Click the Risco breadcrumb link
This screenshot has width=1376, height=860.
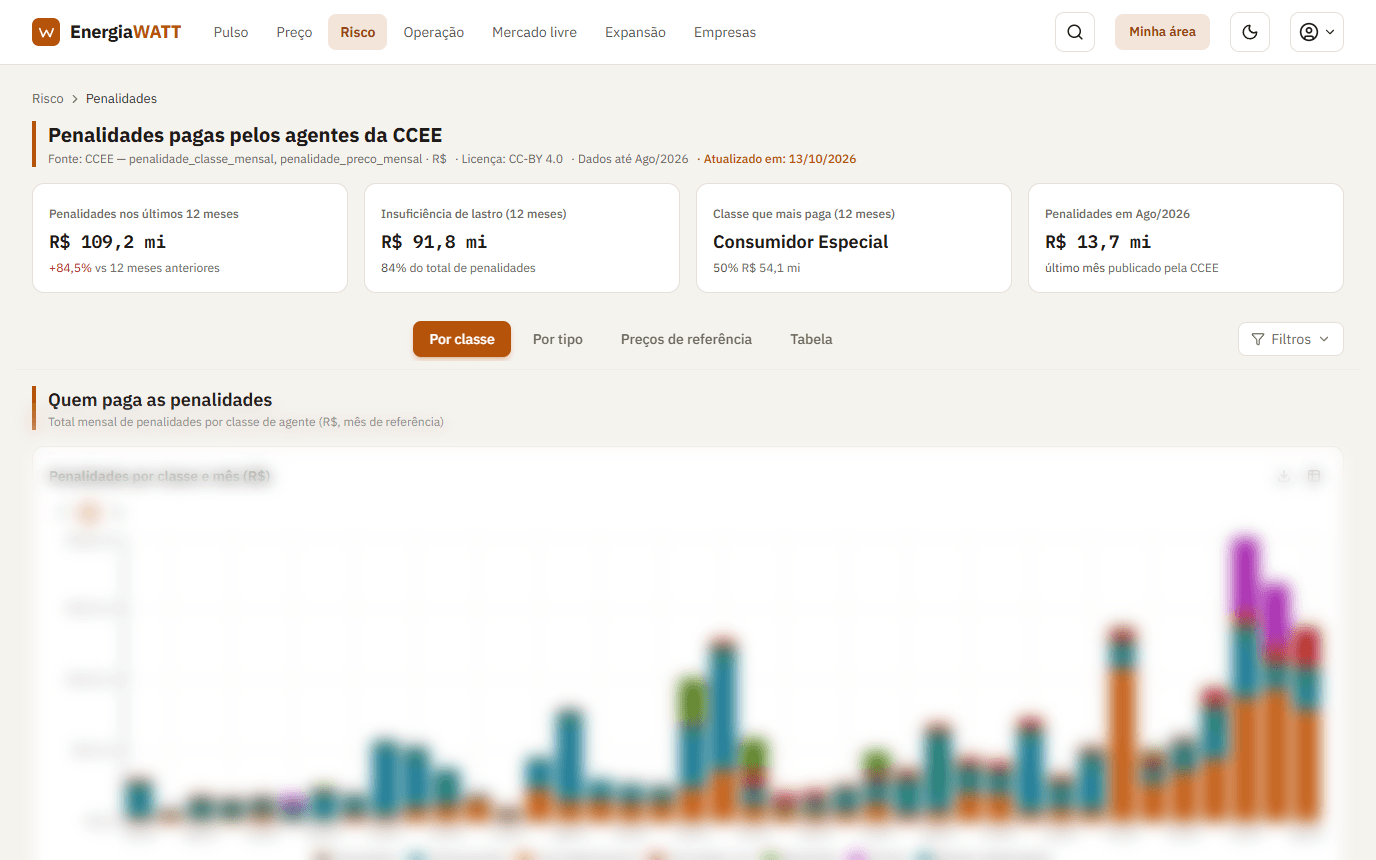click(x=48, y=99)
